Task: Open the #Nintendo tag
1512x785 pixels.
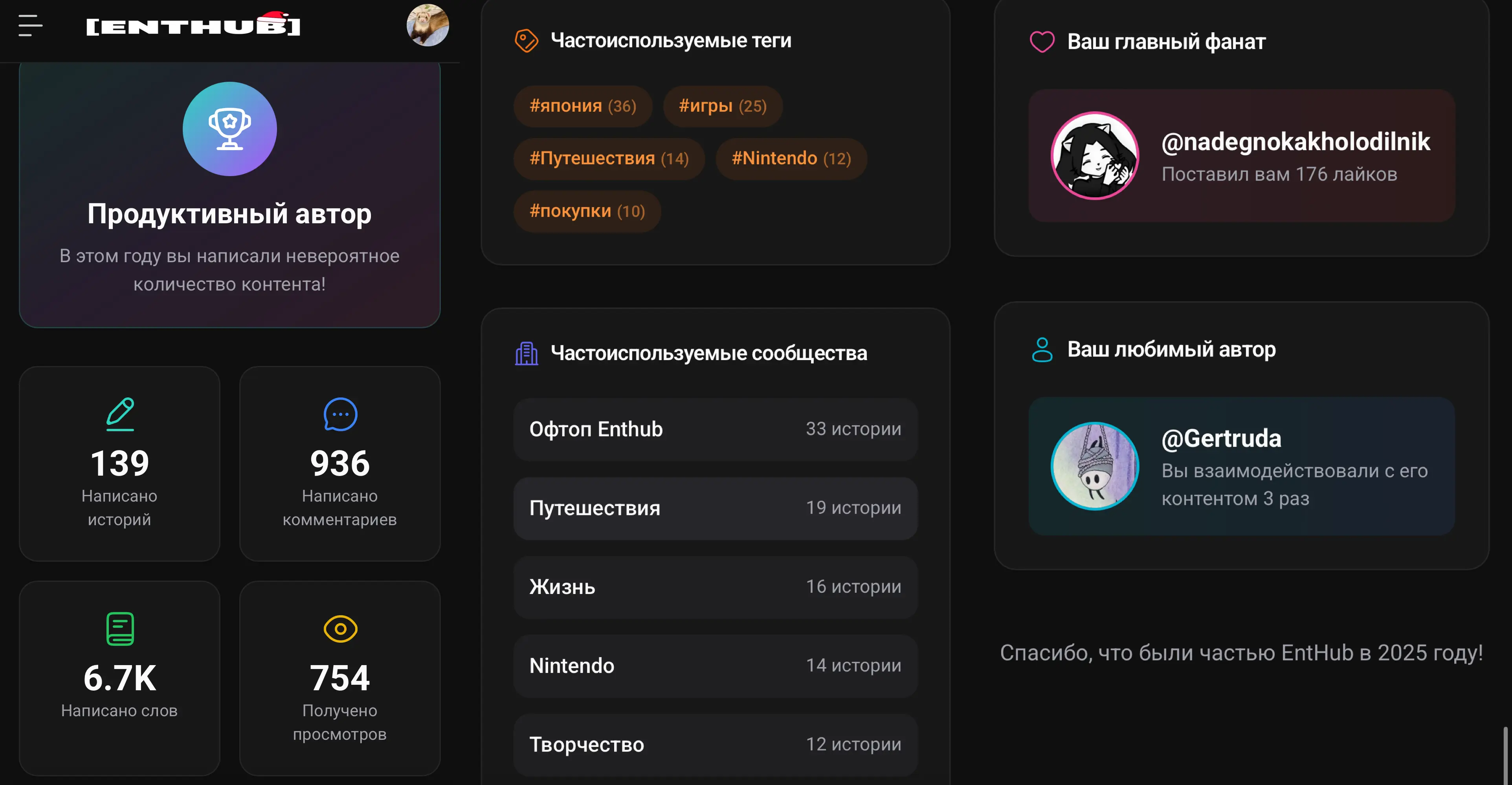Action: click(x=791, y=158)
